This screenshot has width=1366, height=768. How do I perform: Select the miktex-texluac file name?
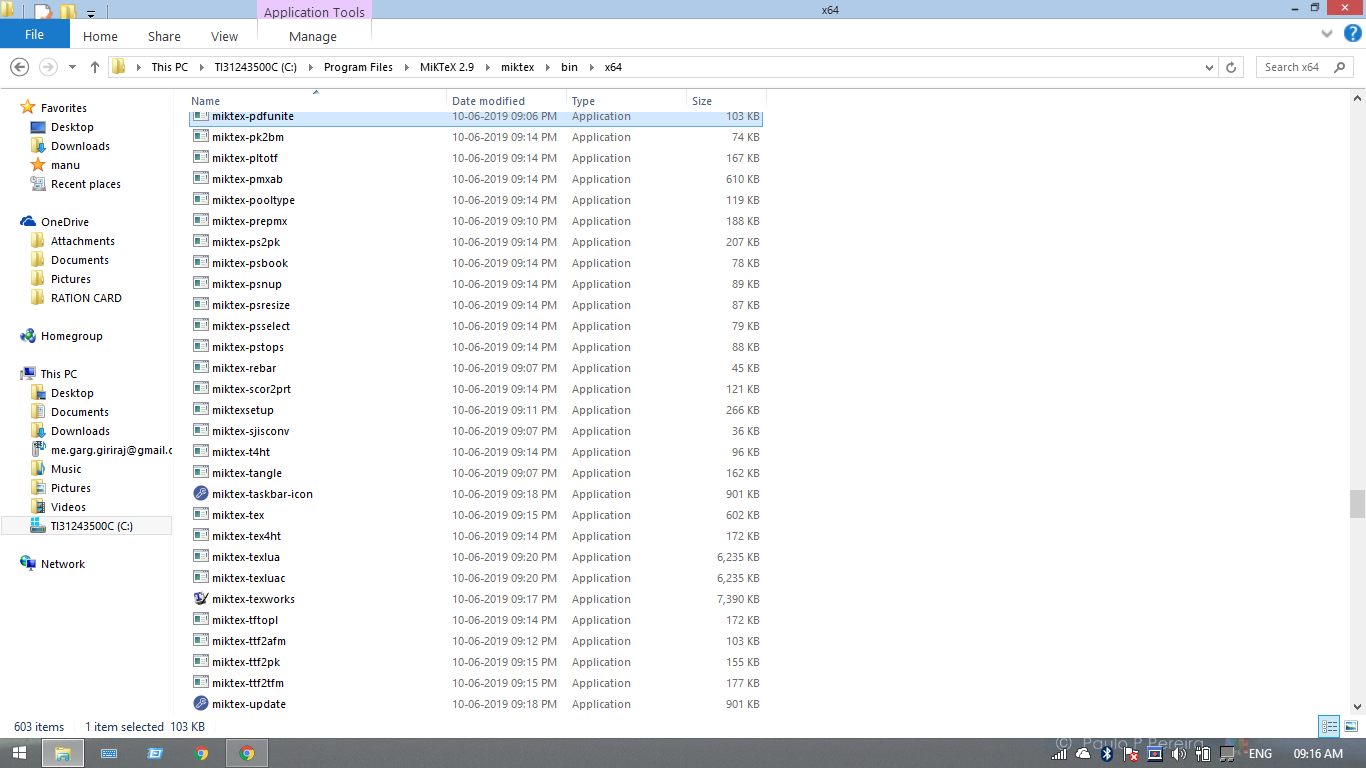pos(248,578)
